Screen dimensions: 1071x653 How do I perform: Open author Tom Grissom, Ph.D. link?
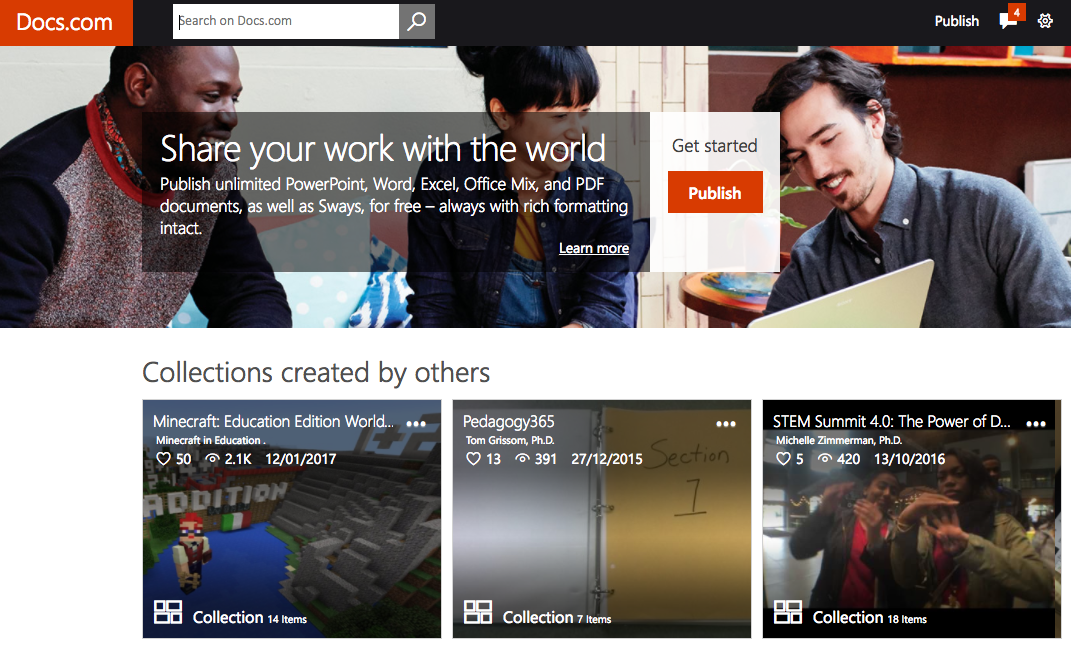tap(509, 440)
